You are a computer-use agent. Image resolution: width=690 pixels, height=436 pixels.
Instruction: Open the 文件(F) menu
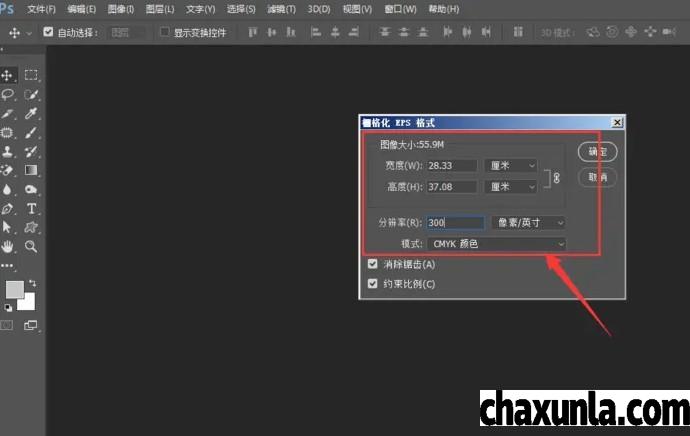[x=41, y=9]
